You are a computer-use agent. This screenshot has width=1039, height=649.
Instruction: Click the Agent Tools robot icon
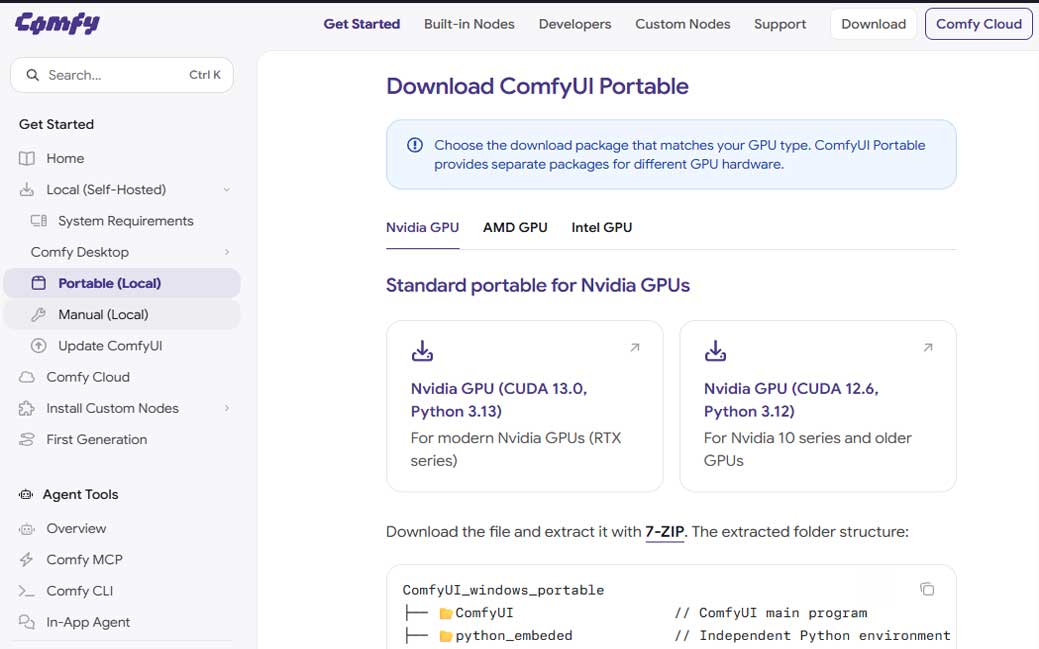click(26, 494)
